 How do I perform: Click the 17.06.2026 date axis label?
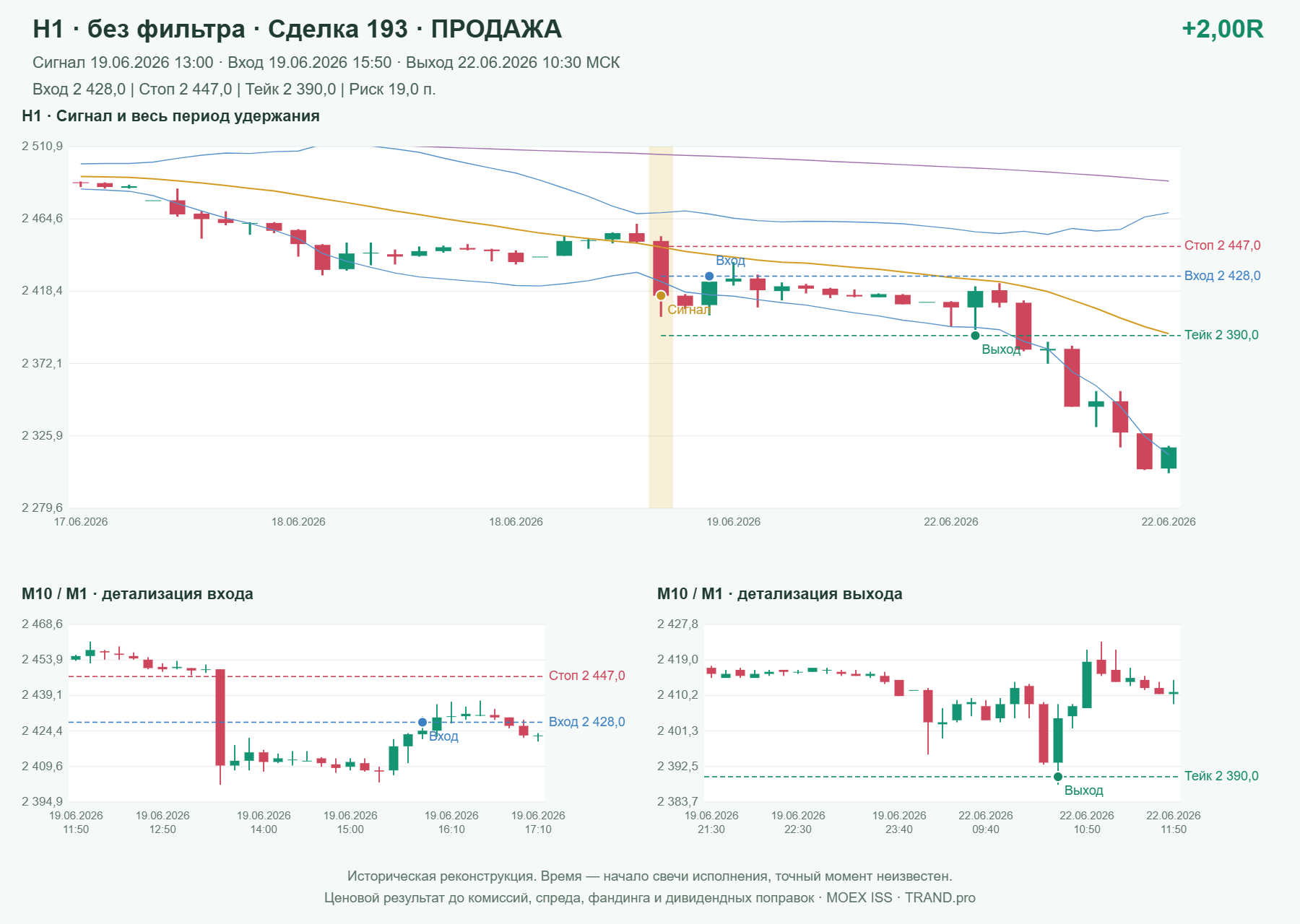[81, 522]
